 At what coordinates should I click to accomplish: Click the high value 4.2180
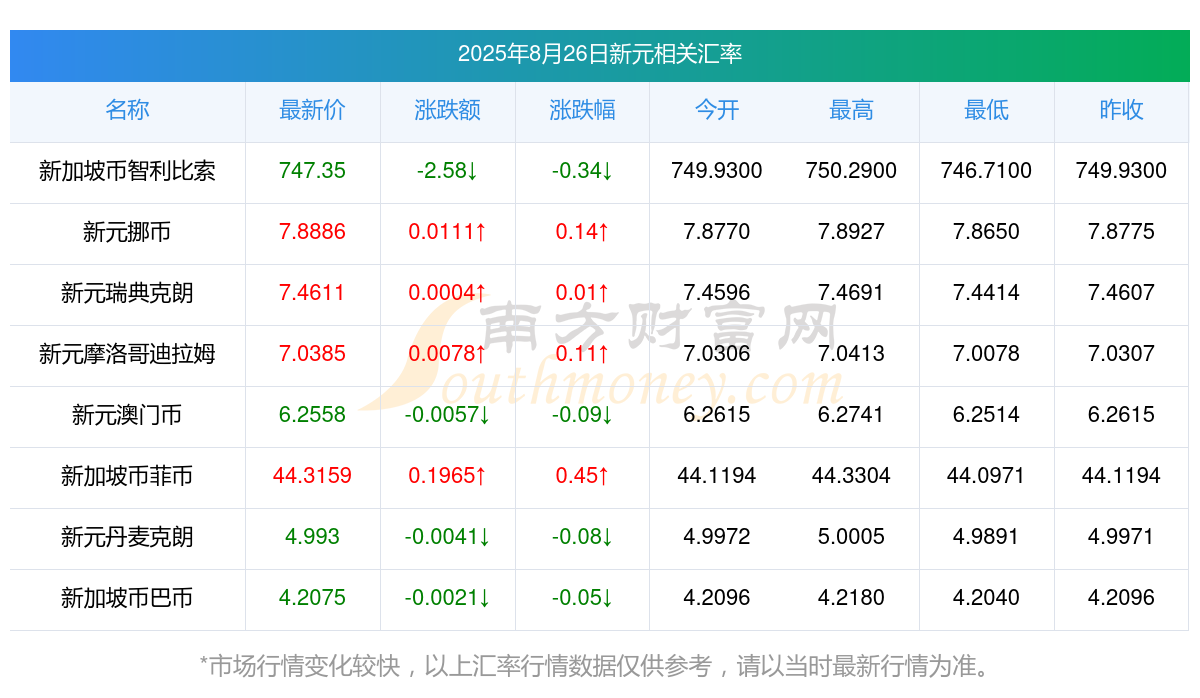(851, 598)
